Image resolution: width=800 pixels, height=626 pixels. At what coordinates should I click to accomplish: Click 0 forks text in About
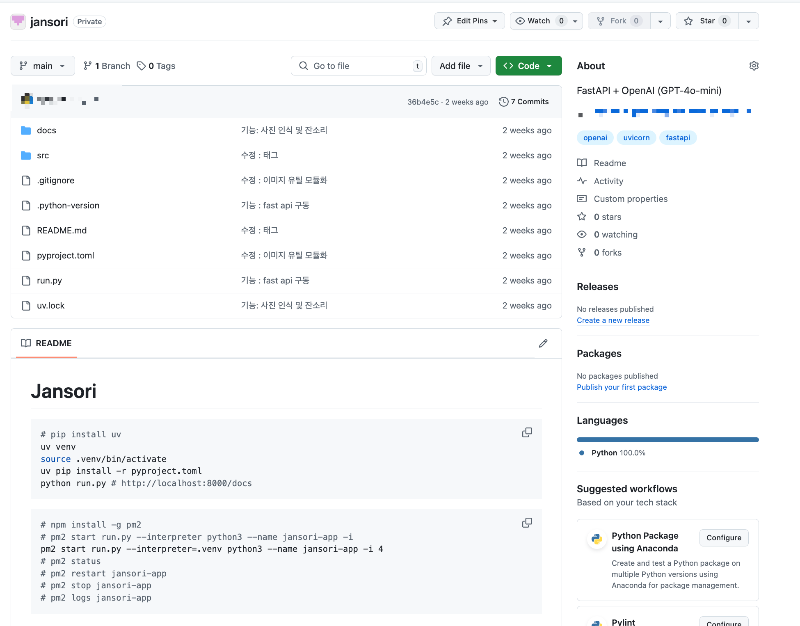click(607, 252)
